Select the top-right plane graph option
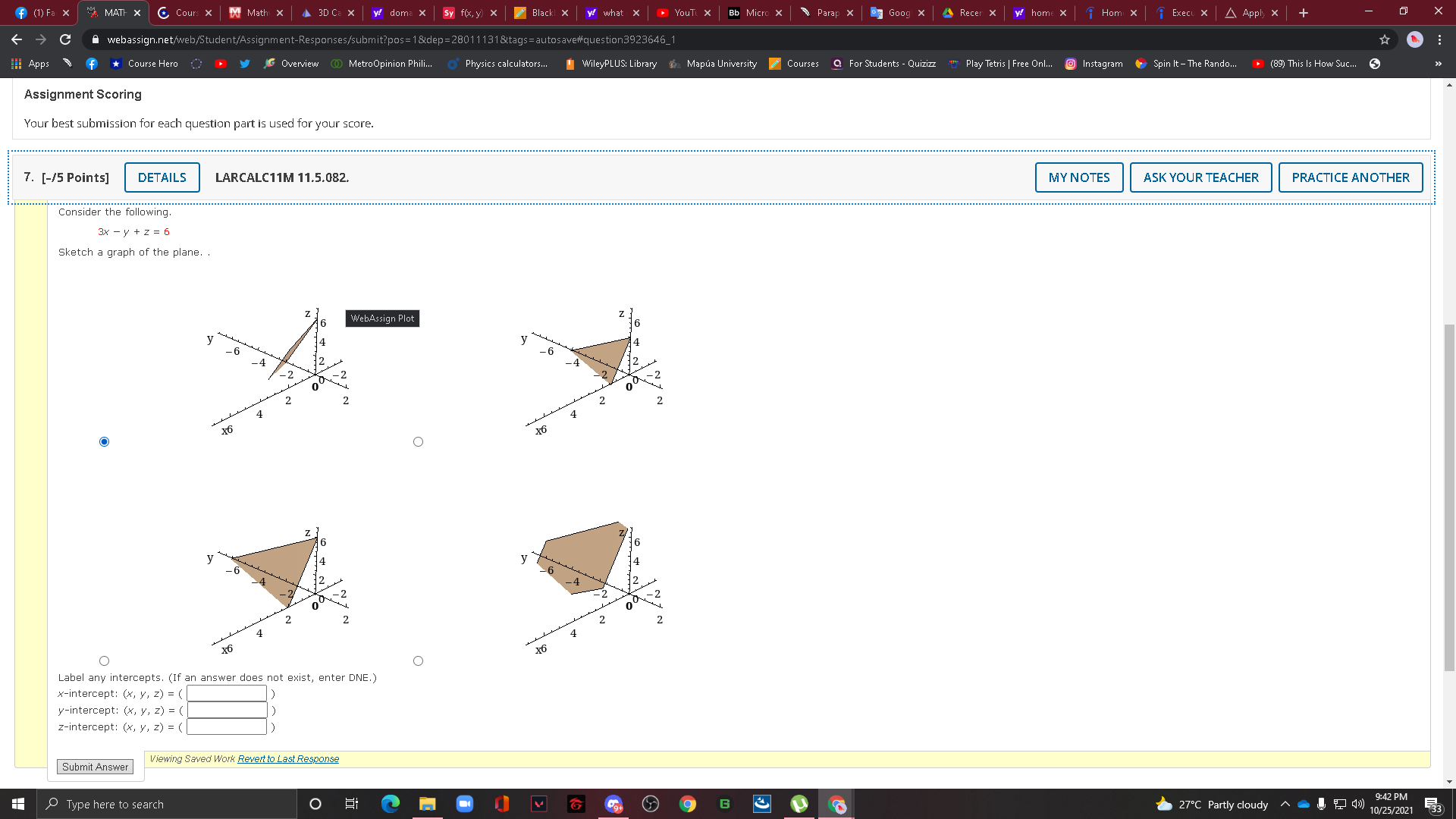The image size is (1456, 819). (x=418, y=441)
